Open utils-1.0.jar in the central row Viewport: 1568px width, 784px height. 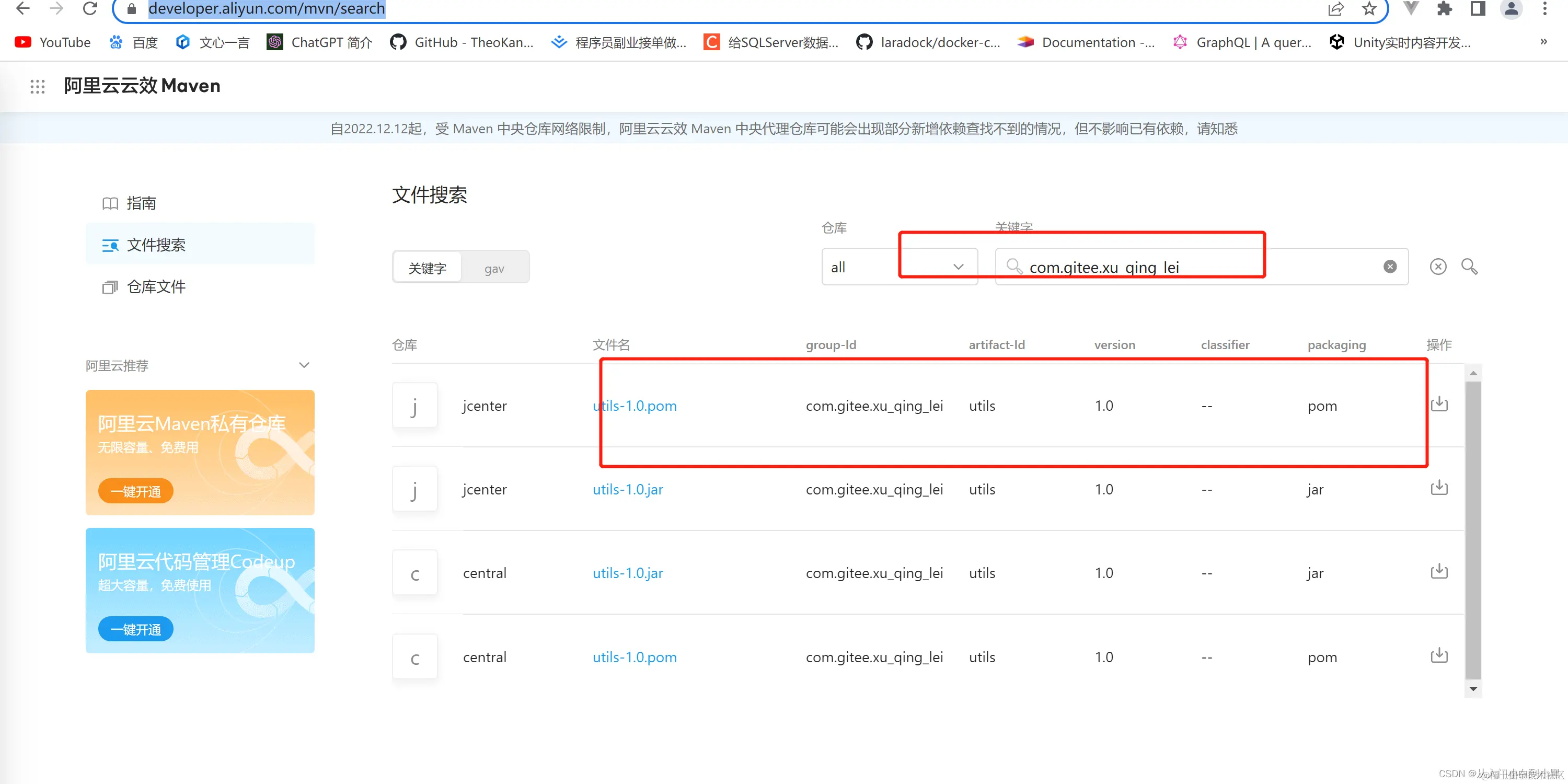(628, 573)
